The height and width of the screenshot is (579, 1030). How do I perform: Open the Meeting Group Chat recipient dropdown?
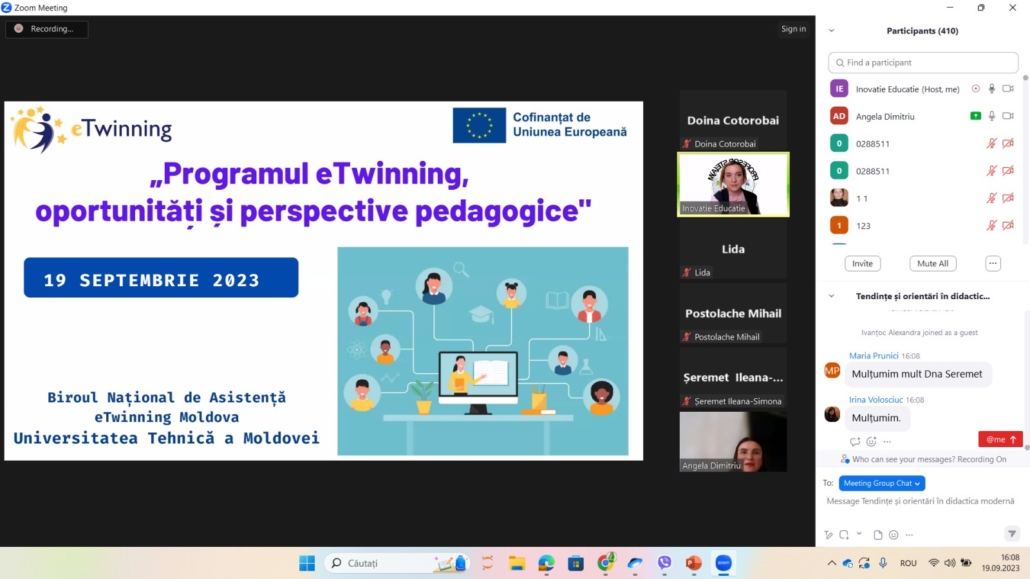coord(881,483)
